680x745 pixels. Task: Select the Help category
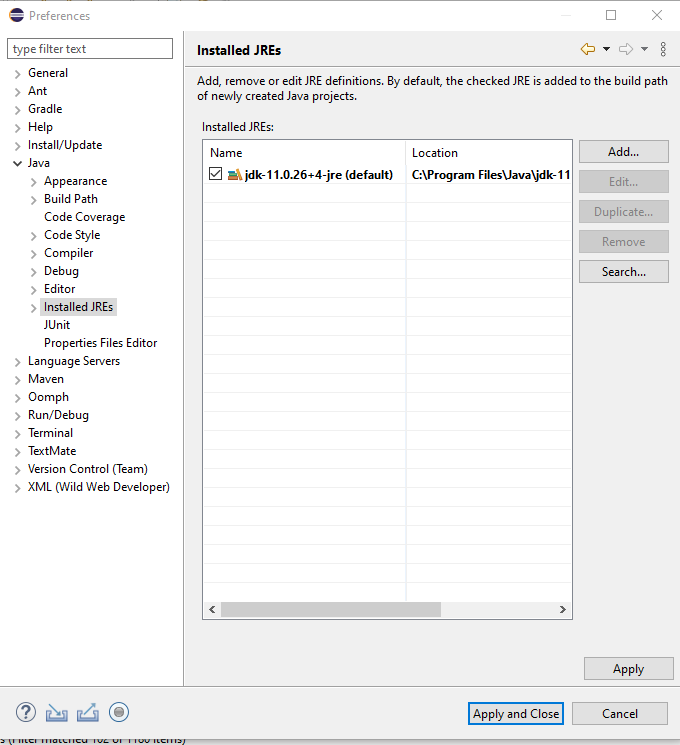[x=40, y=127]
